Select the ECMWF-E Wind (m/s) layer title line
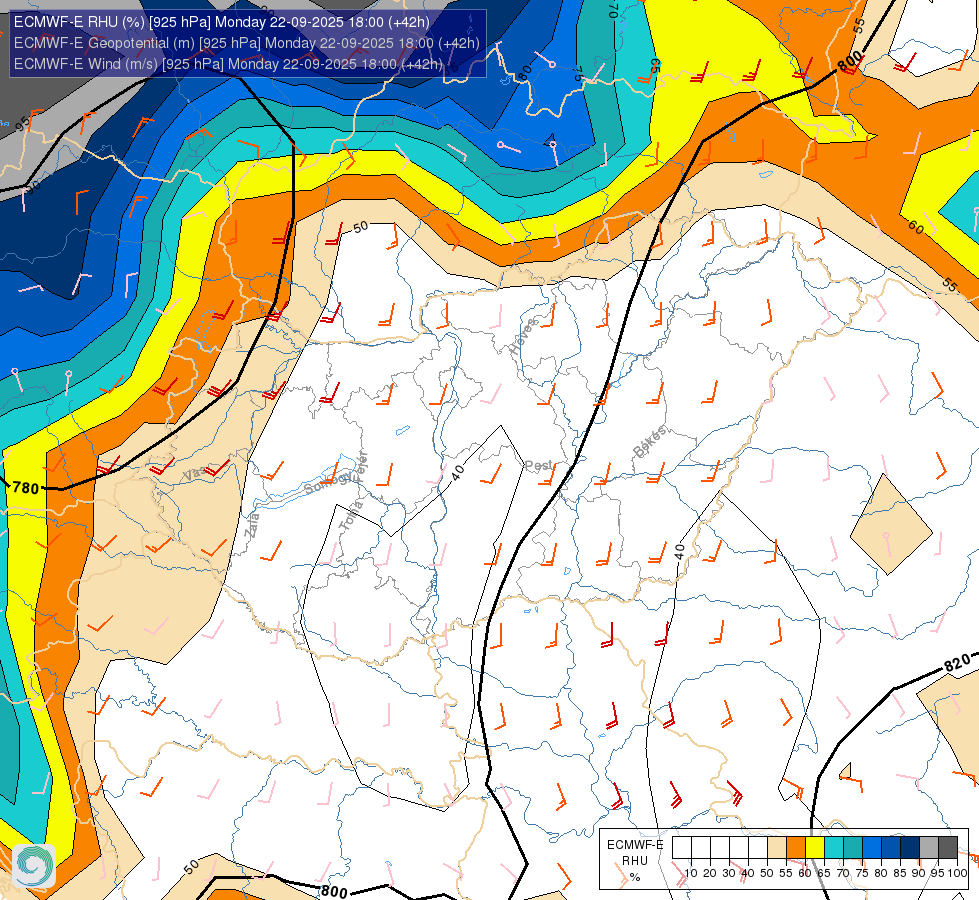 click(x=229, y=64)
